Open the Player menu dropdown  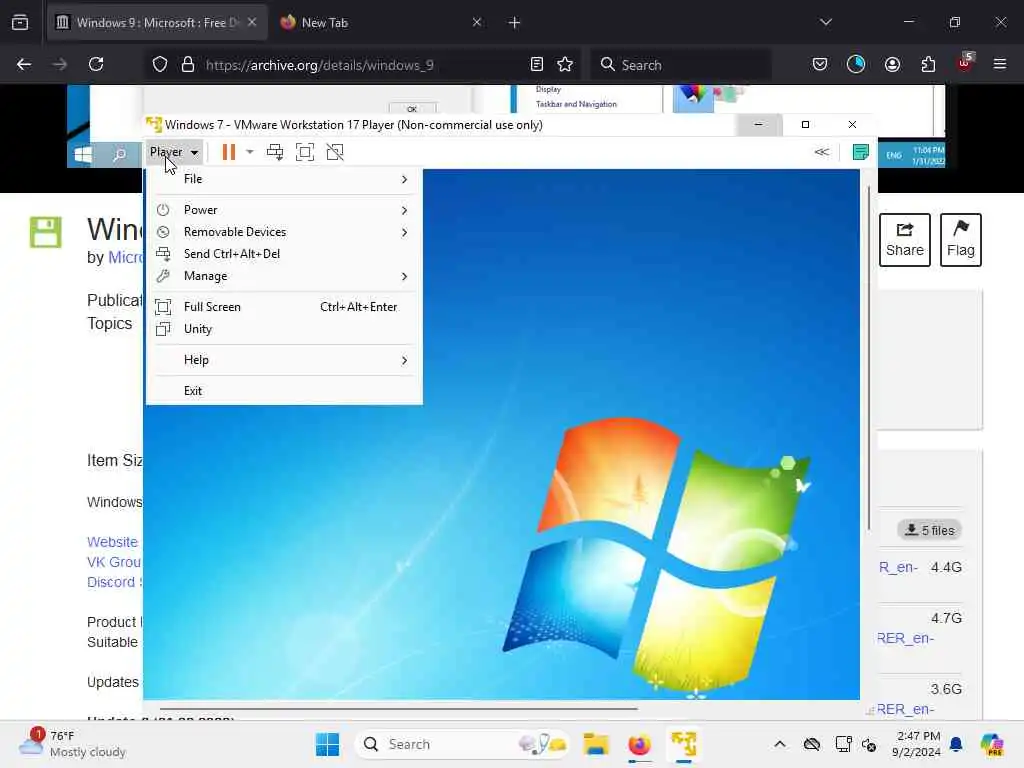tap(174, 152)
